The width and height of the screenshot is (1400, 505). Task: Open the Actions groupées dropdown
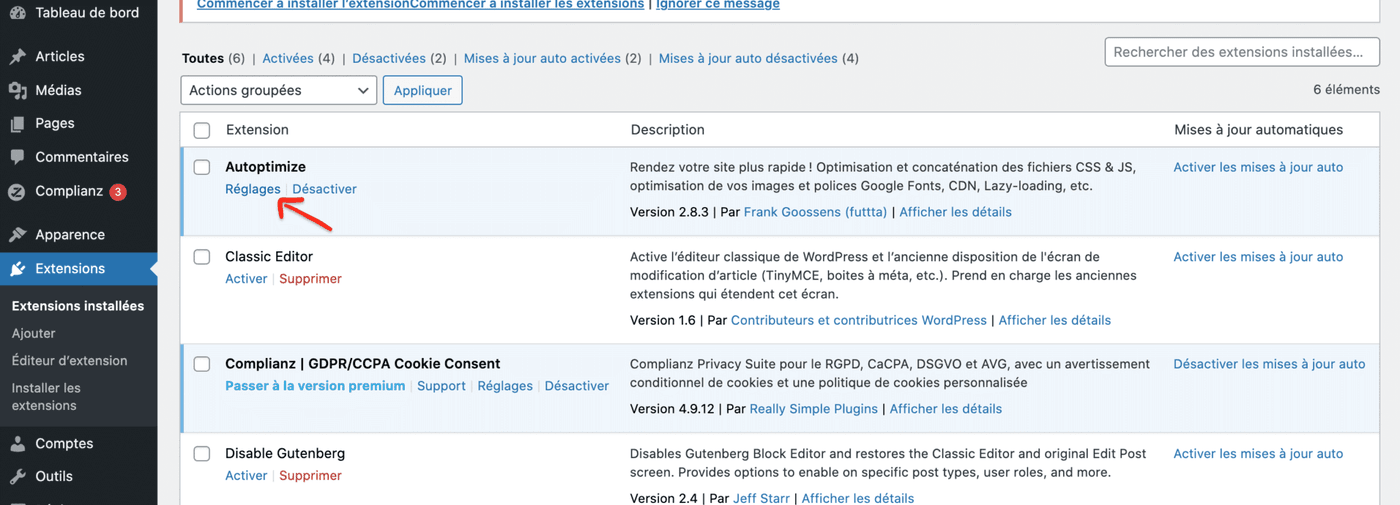pyautogui.click(x=278, y=90)
